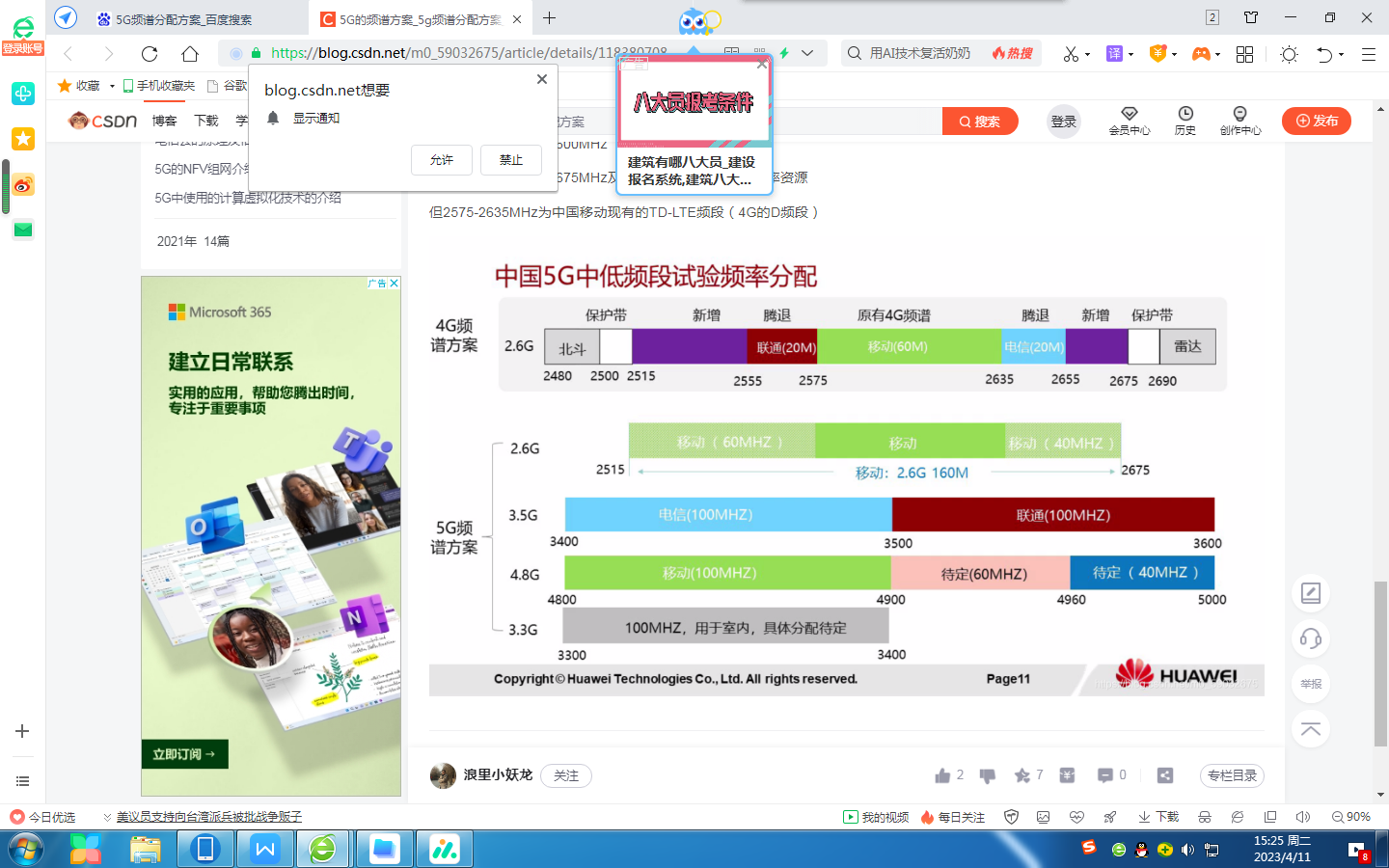
Task: Click 立即订阅 in the Microsoft 365 ad
Action: (185, 754)
